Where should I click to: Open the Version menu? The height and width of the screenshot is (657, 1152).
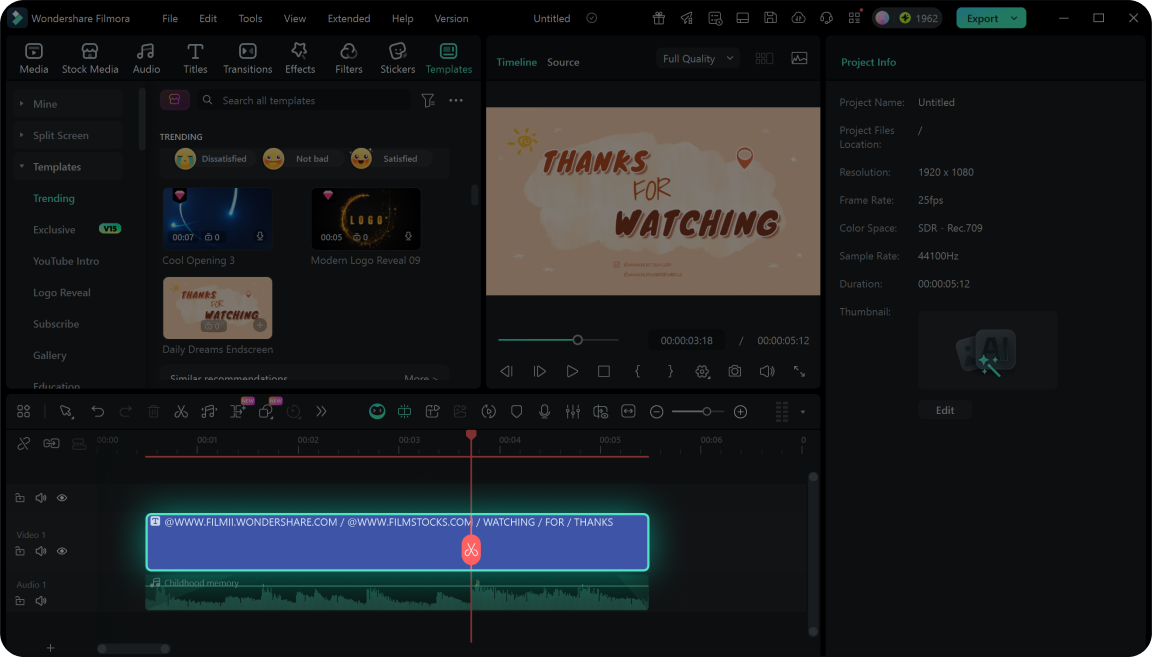[451, 18]
